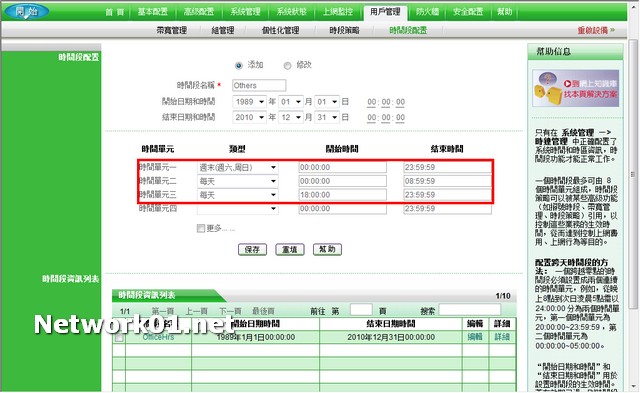Viewport: 640px width, 393px height.
Task: Switch to the 防火牆 top menu tab
Action: tap(427, 12)
